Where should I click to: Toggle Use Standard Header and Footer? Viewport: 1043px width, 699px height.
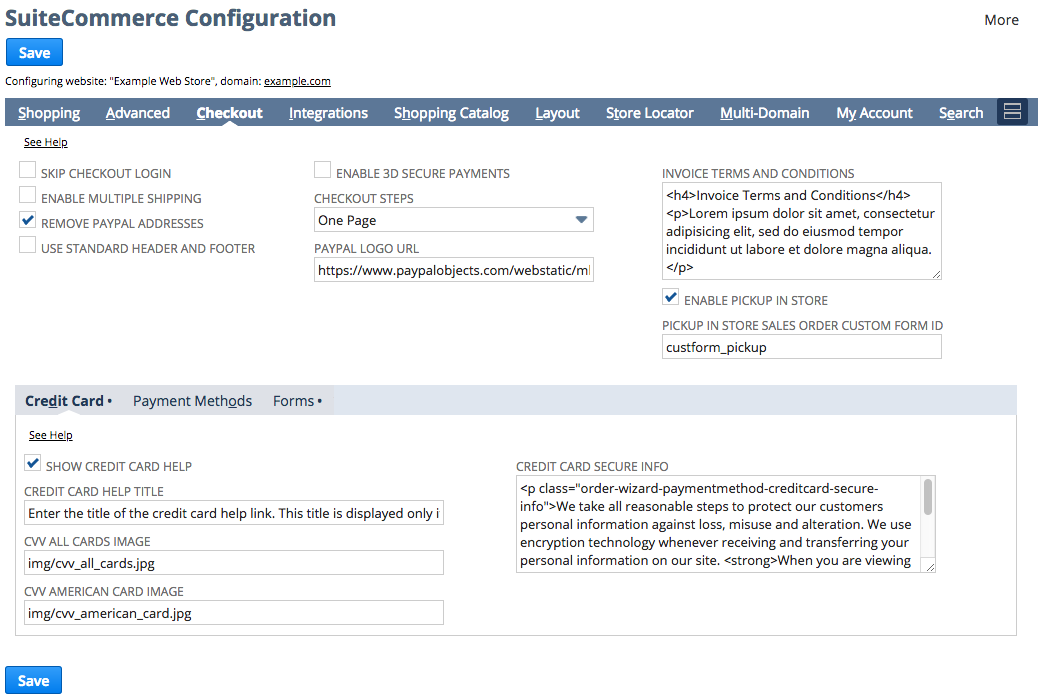pyautogui.click(x=27, y=245)
